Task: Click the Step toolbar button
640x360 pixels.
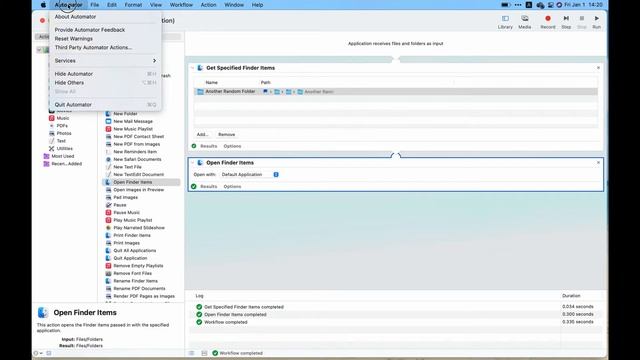Action: [x=566, y=22]
